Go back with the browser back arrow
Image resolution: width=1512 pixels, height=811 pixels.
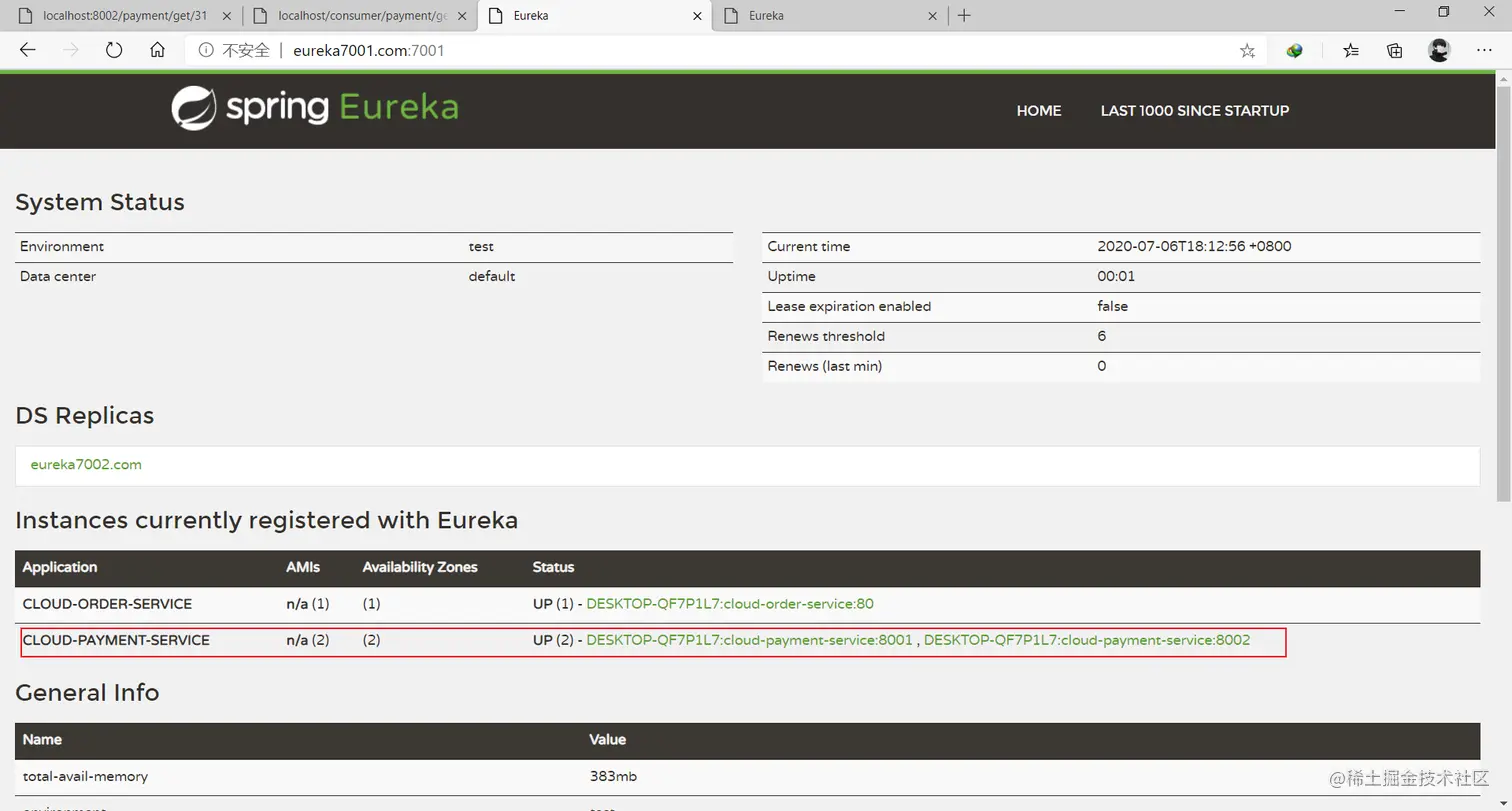(27, 50)
